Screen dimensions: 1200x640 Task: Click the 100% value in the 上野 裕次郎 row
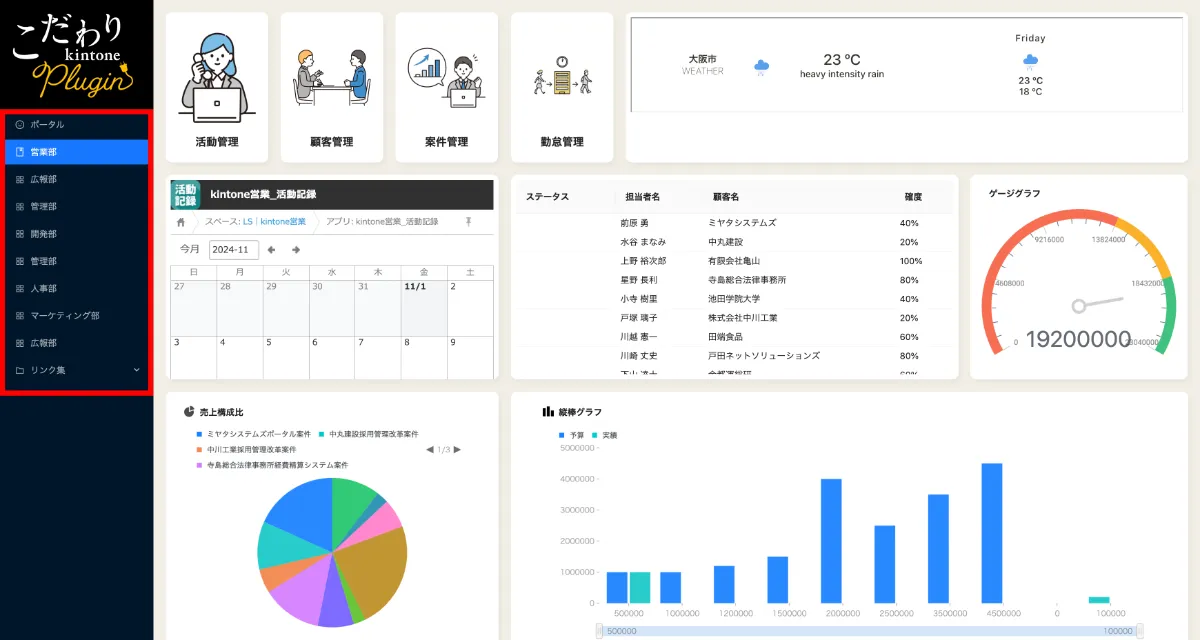(911, 261)
